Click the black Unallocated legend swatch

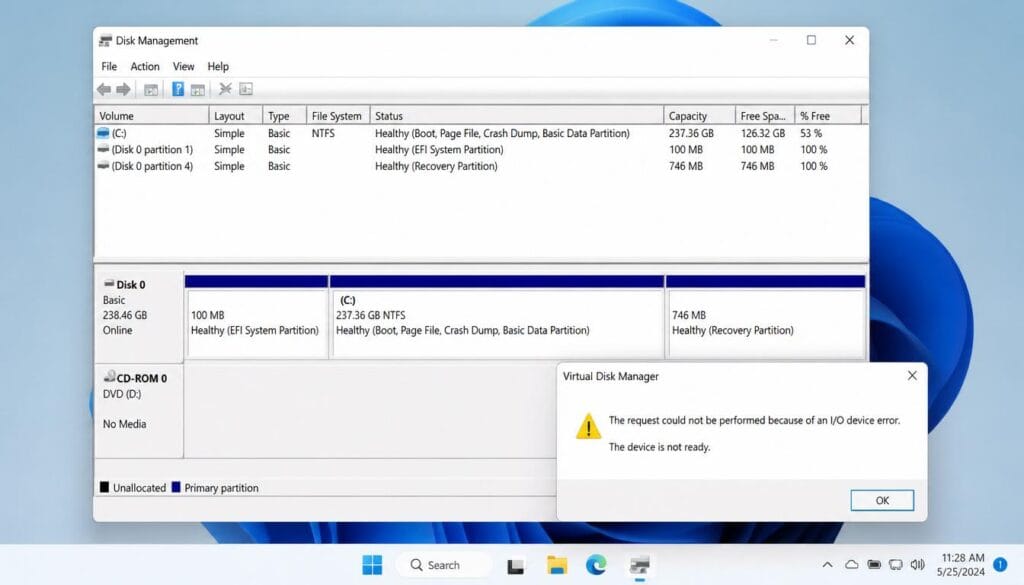coord(104,487)
